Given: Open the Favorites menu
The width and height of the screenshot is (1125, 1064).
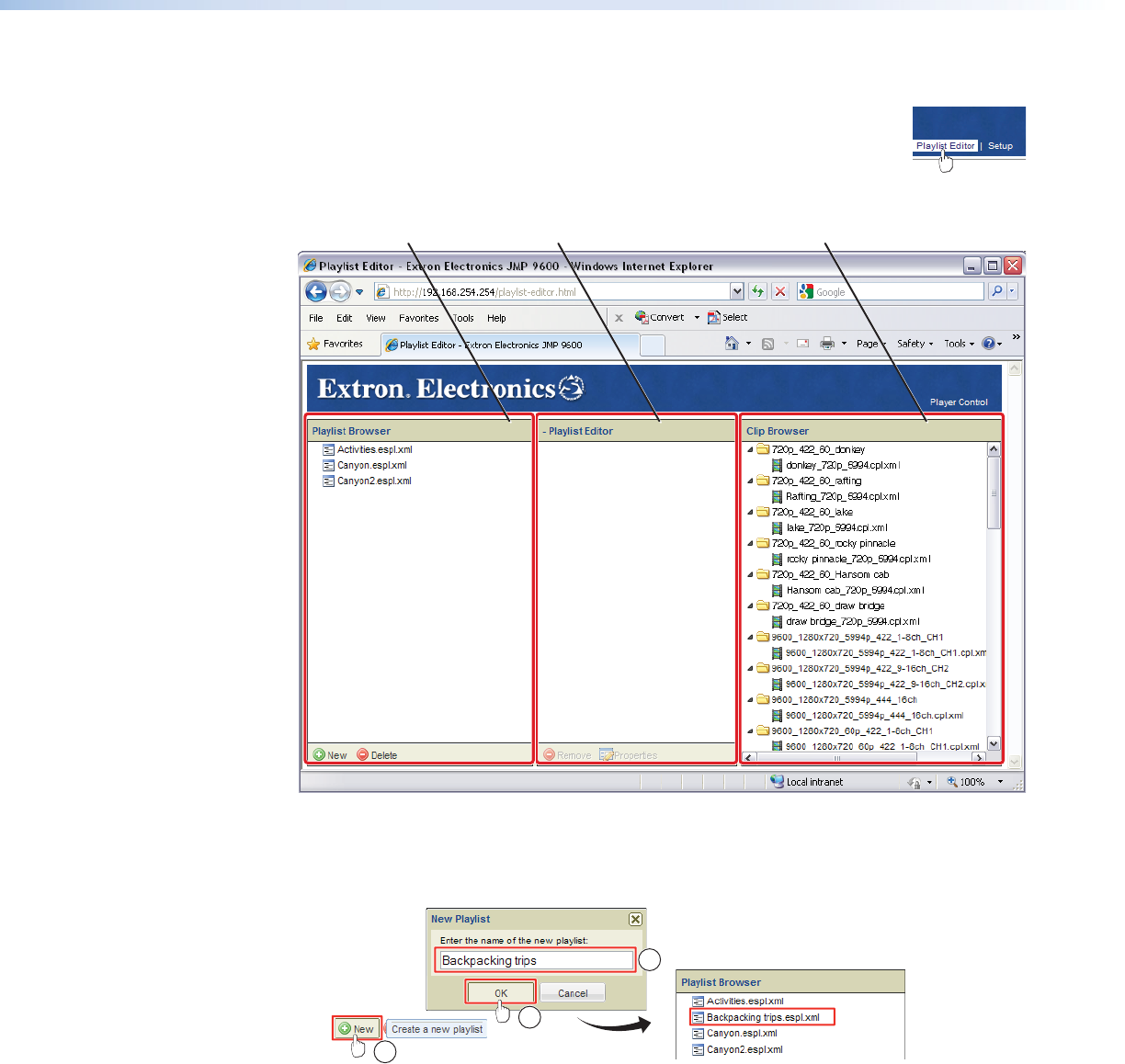Looking at the screenshot, I should [419, 318].
